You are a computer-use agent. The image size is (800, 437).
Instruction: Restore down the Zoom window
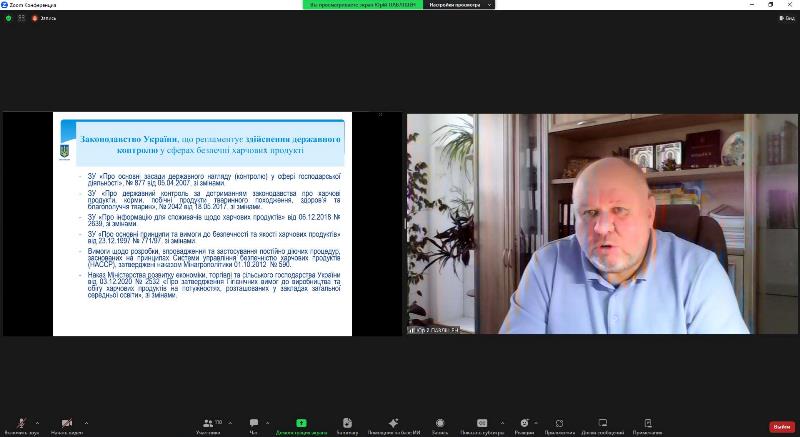point(770,5)
